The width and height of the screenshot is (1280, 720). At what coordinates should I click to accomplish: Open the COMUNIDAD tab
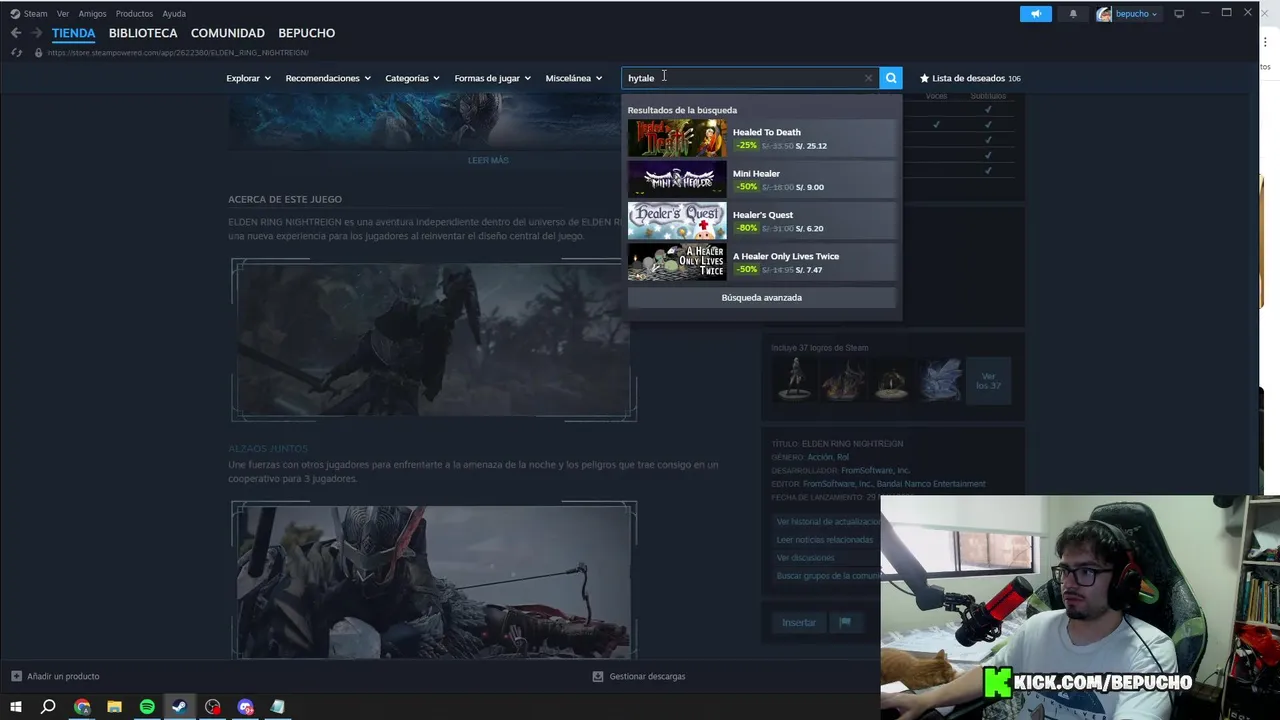click(x=228, y=33)
